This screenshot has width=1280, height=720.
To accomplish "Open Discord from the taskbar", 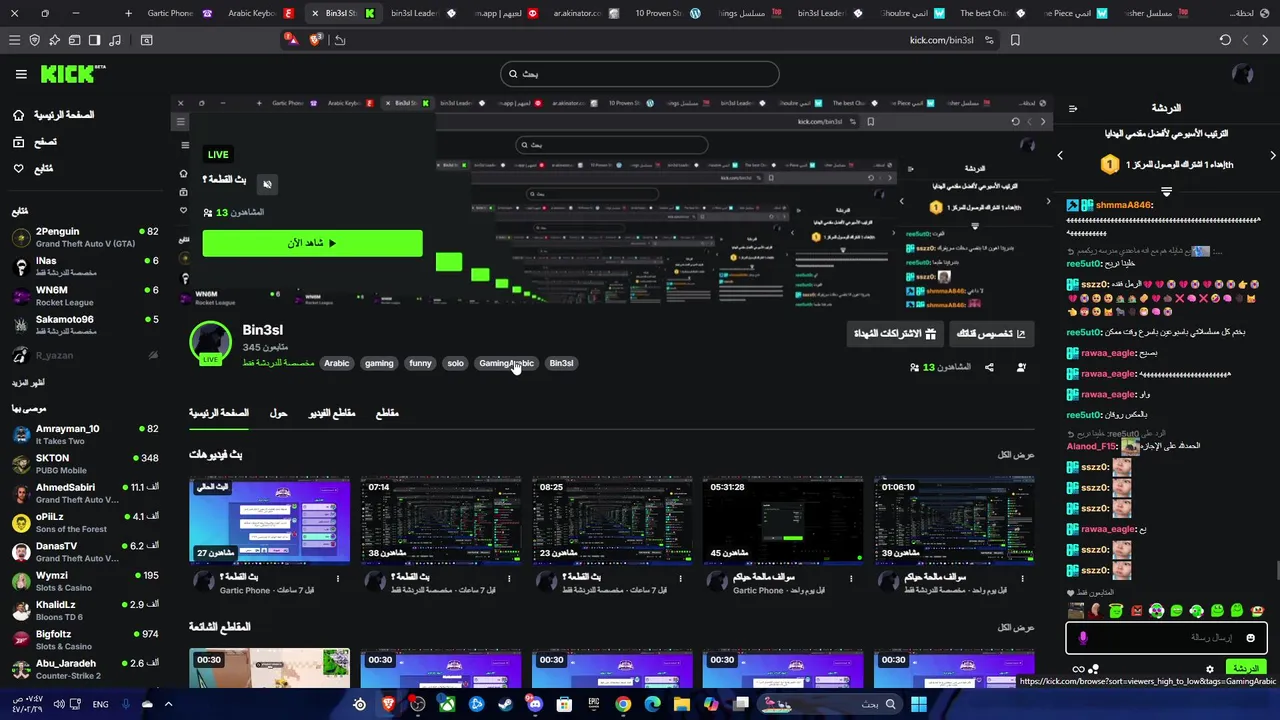I will 535,704.
